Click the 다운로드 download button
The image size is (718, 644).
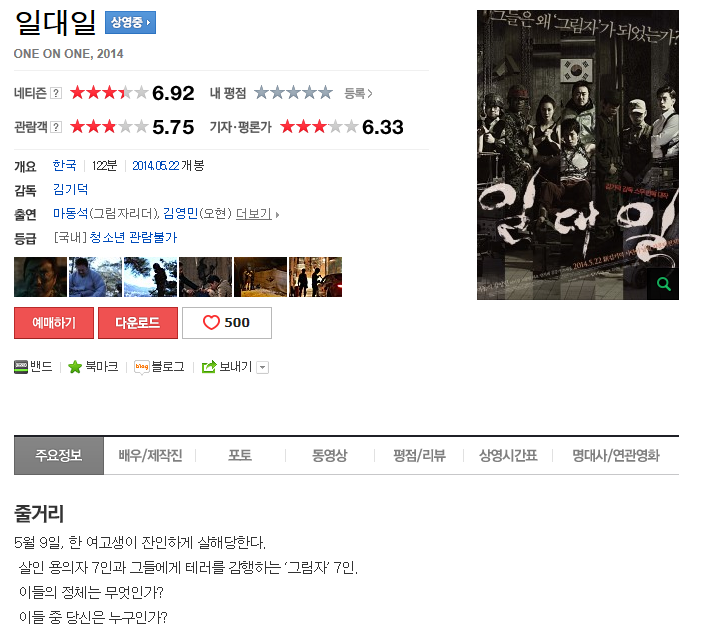[138, 323]
